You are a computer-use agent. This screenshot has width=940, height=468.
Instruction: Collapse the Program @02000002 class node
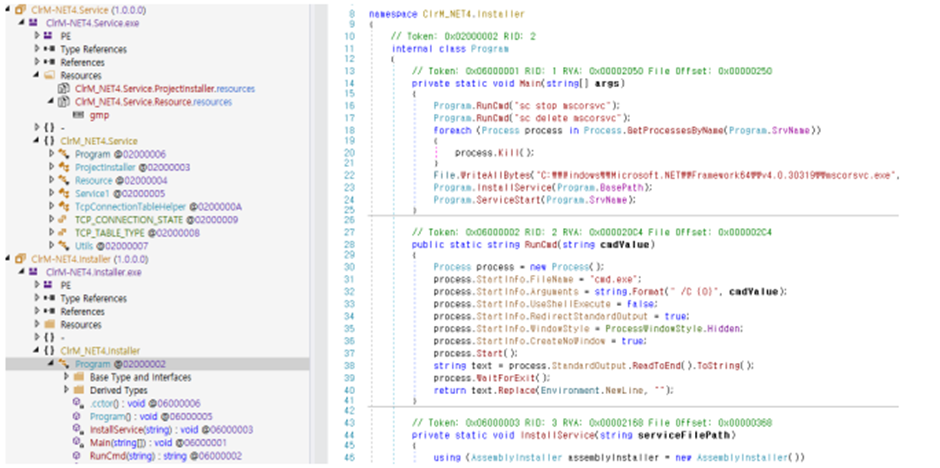coord(51,363)
